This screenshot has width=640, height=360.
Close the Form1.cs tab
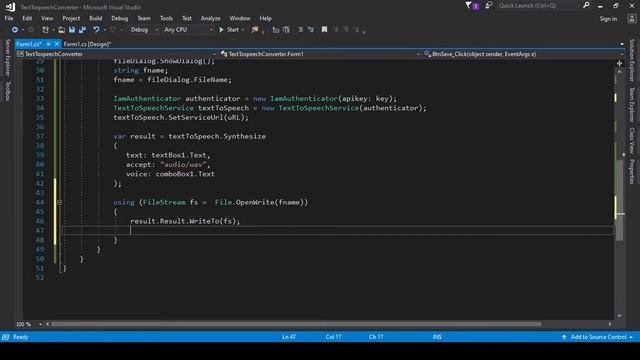click(x=57, y=44)
